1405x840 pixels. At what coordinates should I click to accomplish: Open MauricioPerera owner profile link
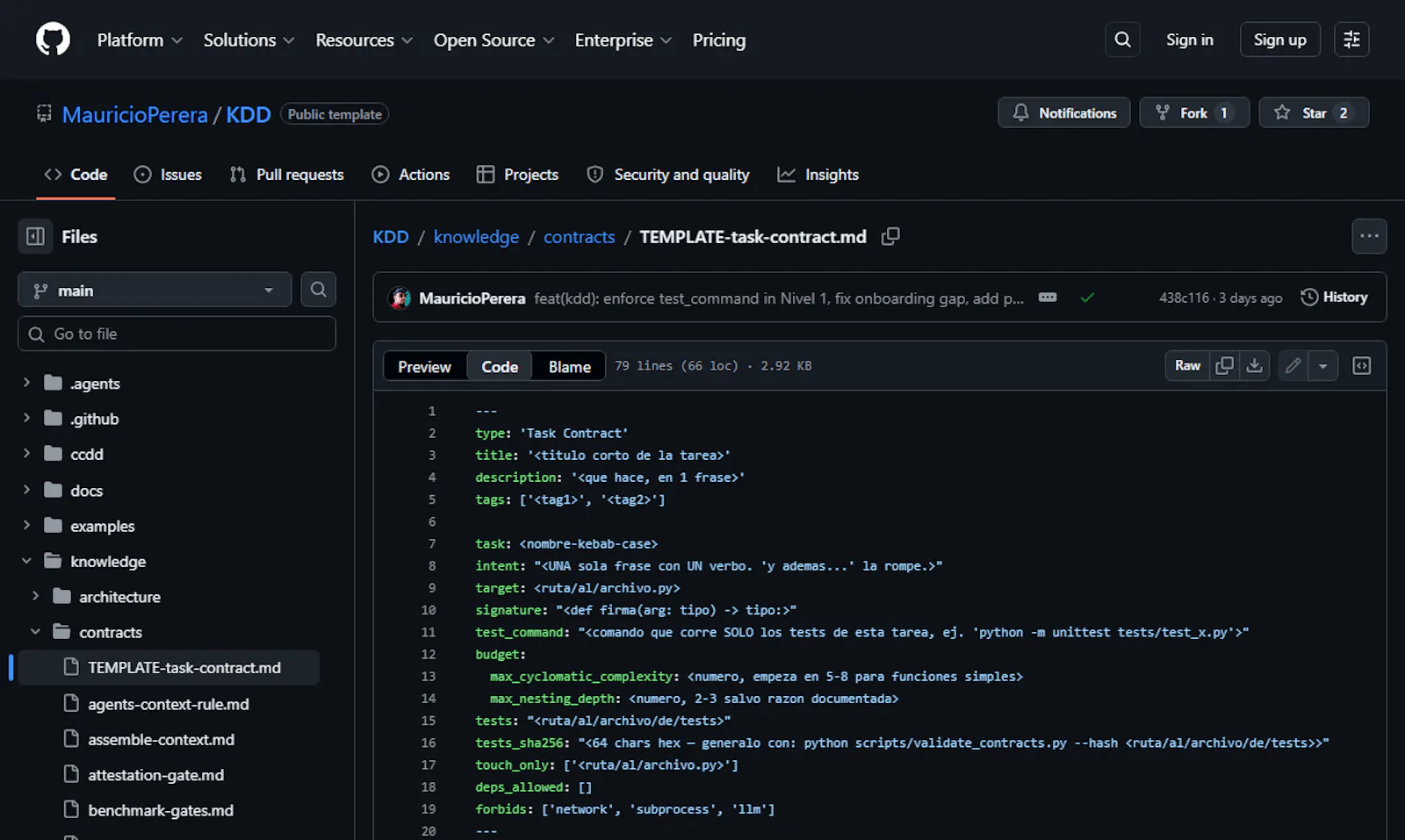tap(135, 114)
